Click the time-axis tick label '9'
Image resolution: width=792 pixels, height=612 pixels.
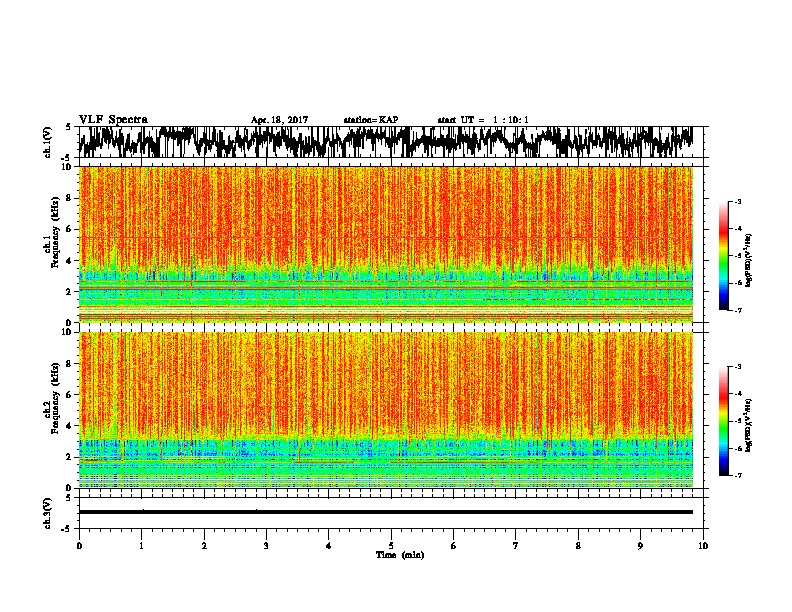point(640,546)
